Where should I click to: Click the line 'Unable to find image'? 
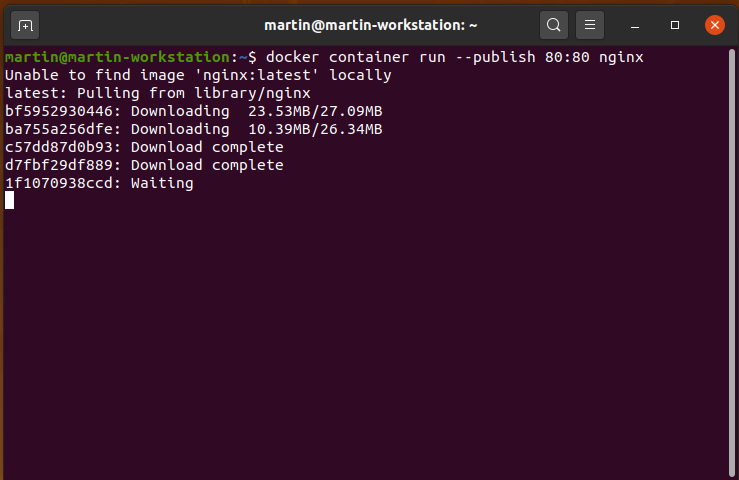pyautogui.click(x=198, y=75)
